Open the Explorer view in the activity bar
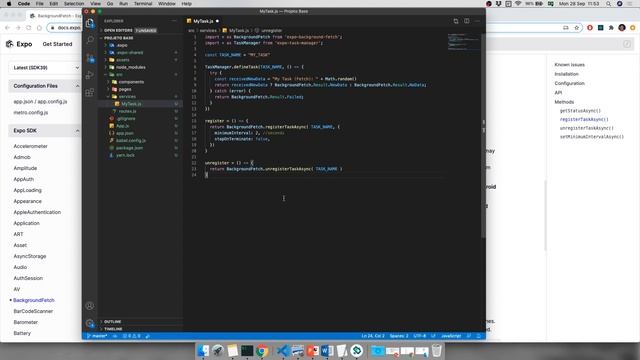This screenshot has width=640, height=360. [90, 23]
